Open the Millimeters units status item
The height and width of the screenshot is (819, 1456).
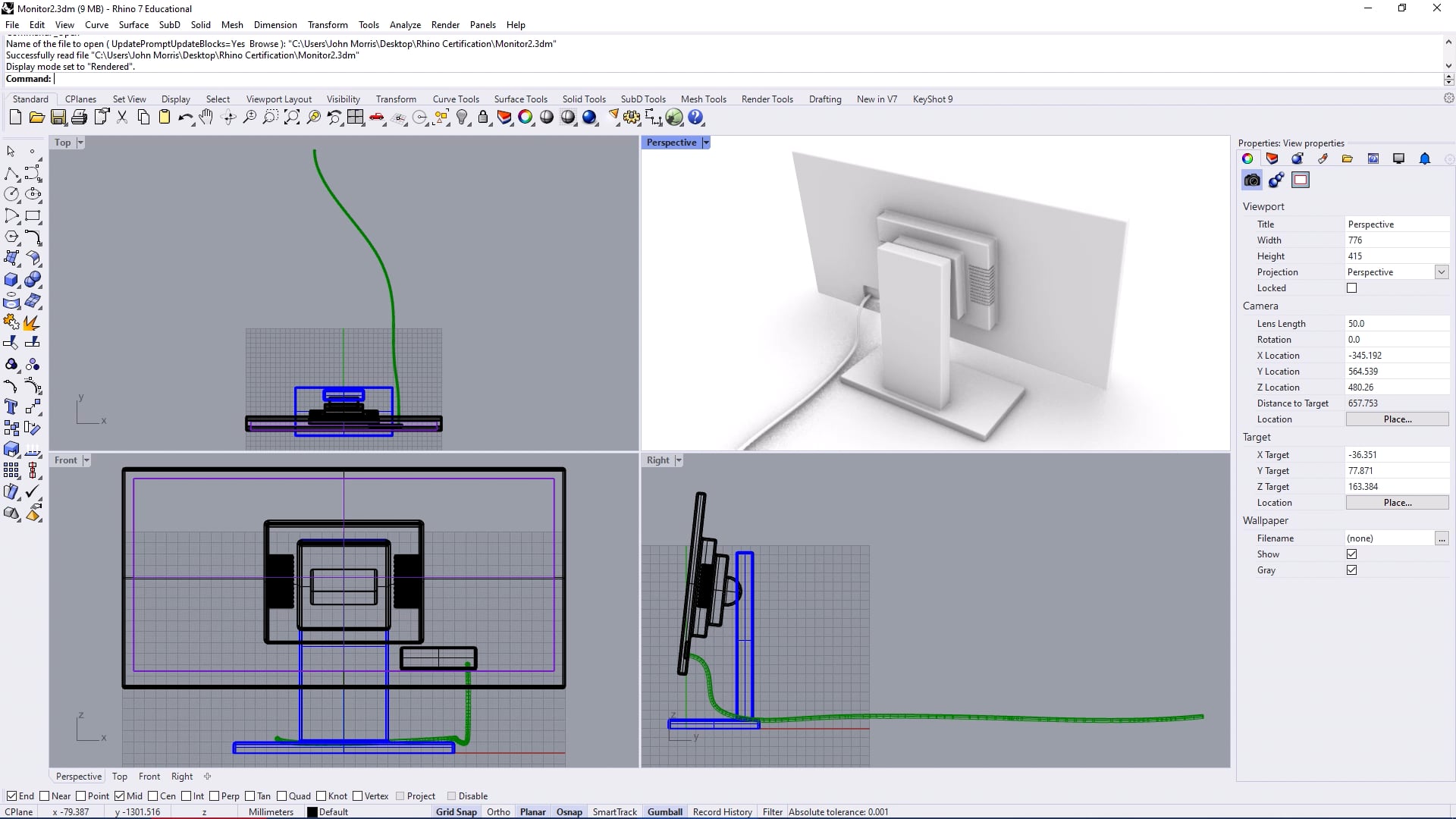click(271, 812)
